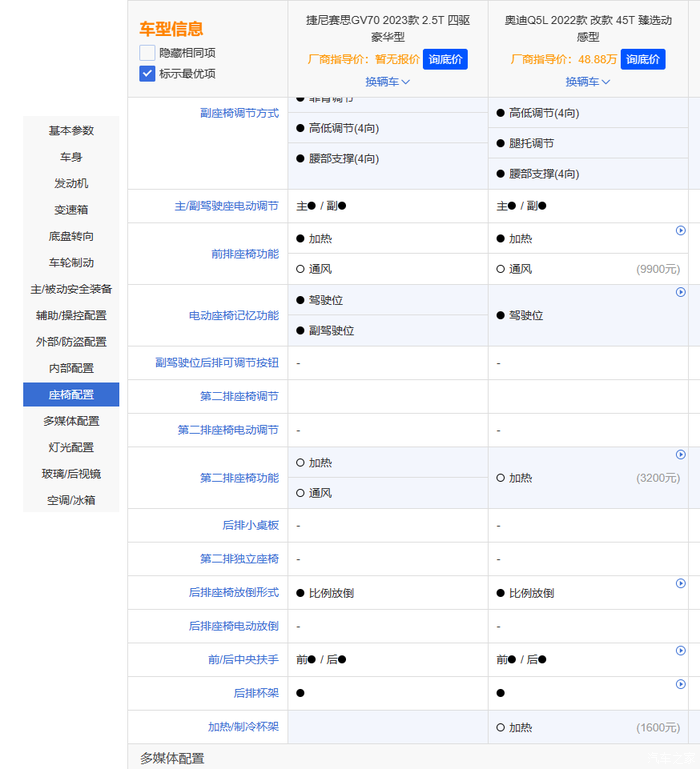Open 主/被动安全装备 sidebar item
This screenshot has width=700, height=769.
tap(71, 289)
